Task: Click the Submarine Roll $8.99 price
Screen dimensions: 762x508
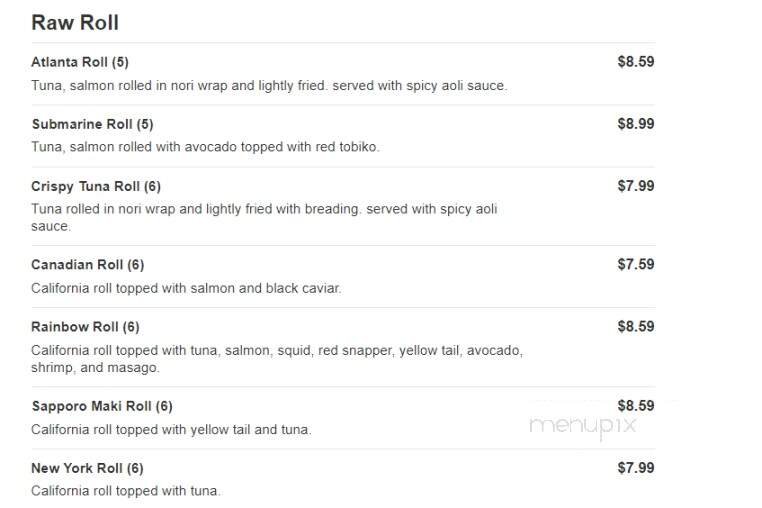Action: pyautogui.click(x=635, y=124)
